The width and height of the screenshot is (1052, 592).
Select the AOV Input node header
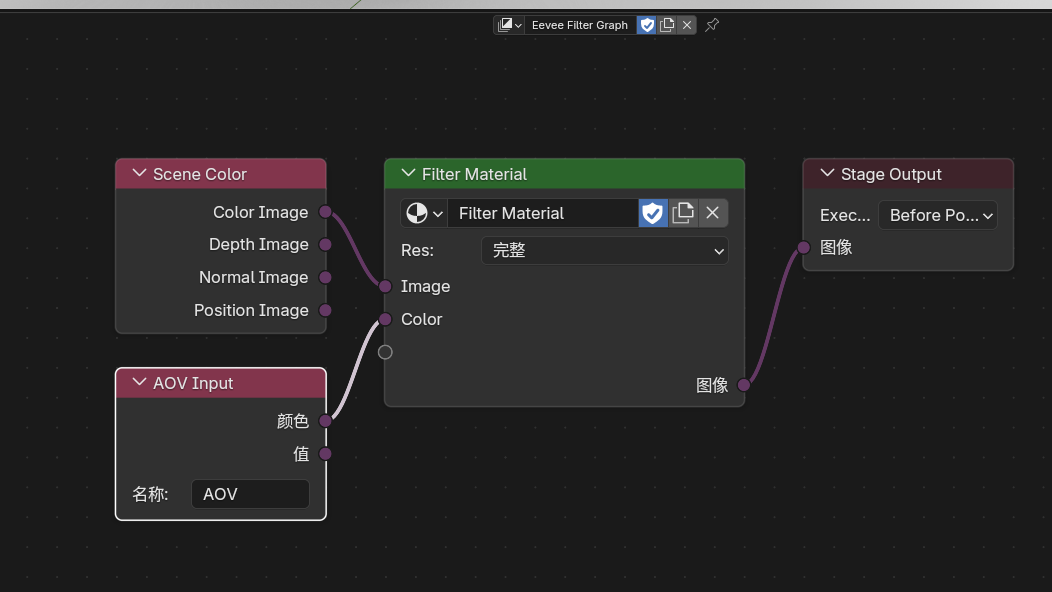(x=221, y=383)
